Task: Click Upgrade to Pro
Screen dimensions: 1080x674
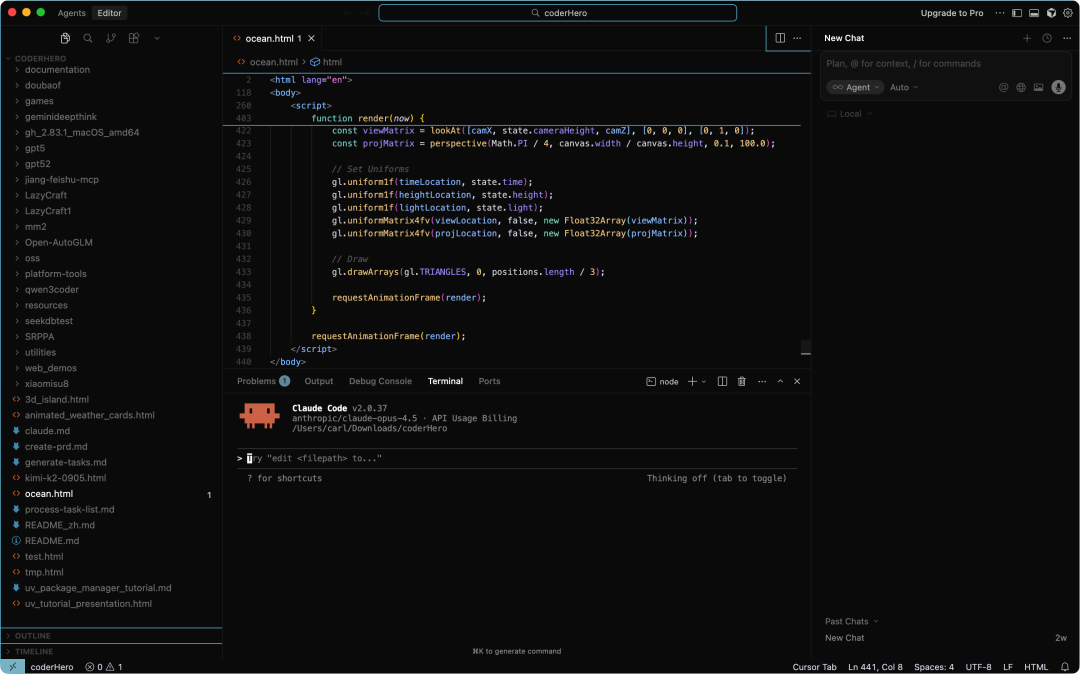Action: click(x=951, y=13)
